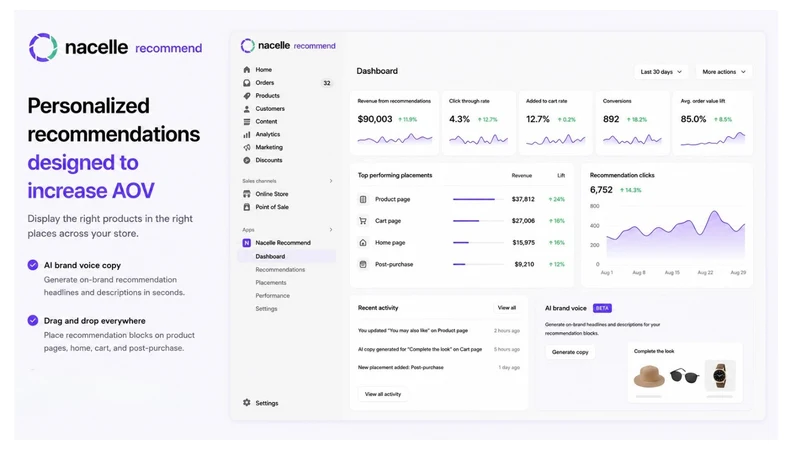800x450 pixels.
Task: Click the Point of Sale bag icon
Action: (x=247, y=207)
